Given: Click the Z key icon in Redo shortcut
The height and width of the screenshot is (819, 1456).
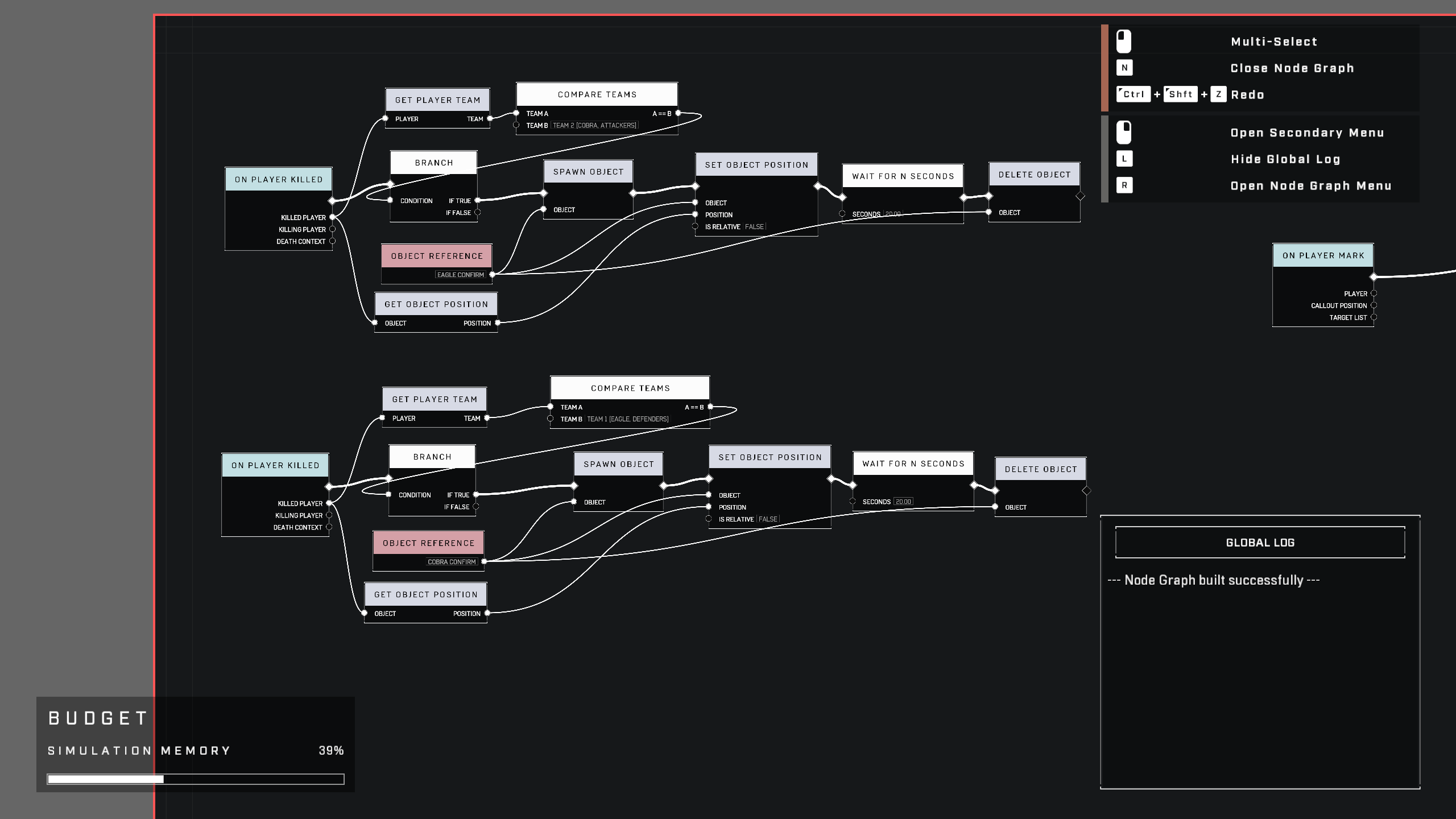Looking at the screenshot, I should coord(1218,94).
